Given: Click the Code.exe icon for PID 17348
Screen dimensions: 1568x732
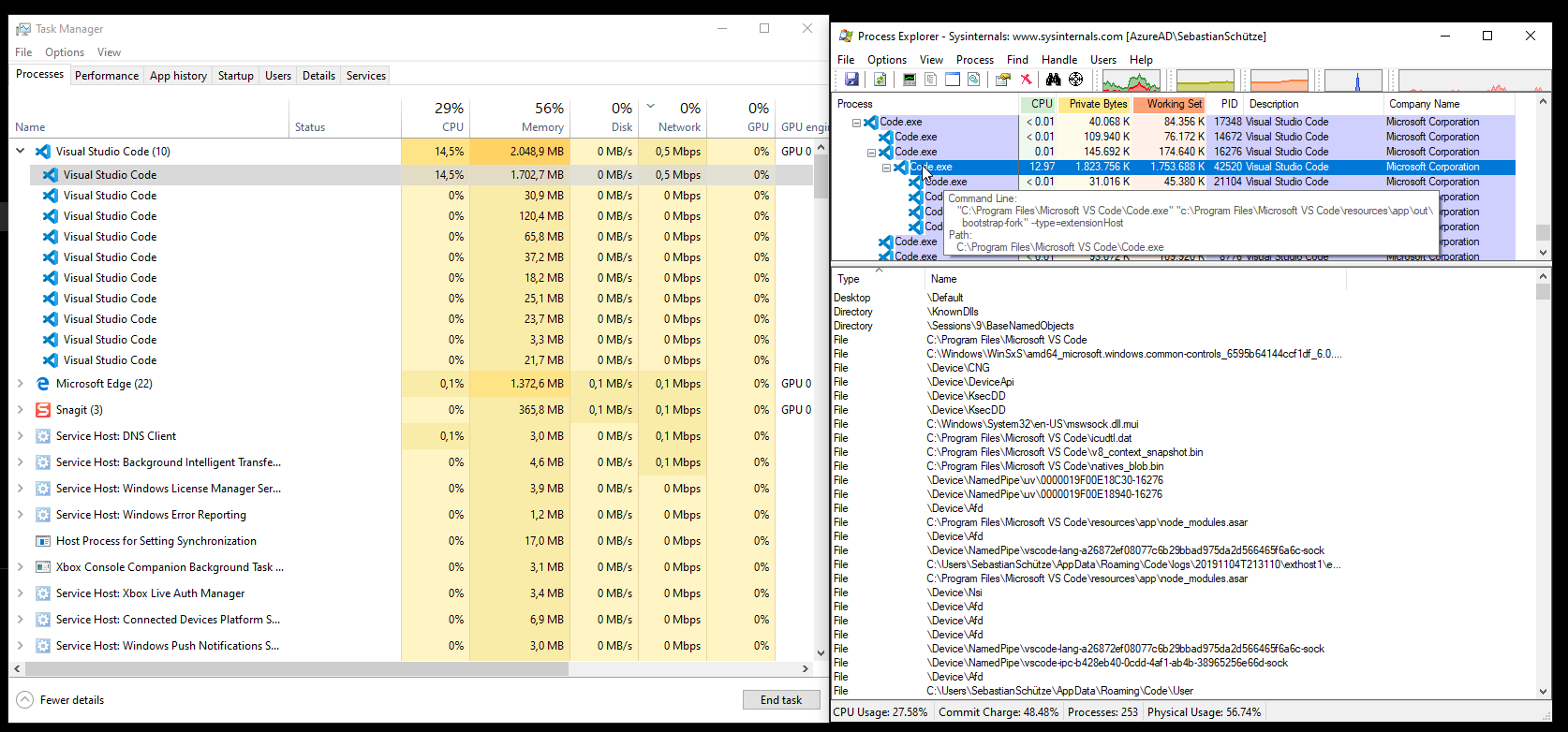Looking at the screenshot, I should tap(871, 122).
